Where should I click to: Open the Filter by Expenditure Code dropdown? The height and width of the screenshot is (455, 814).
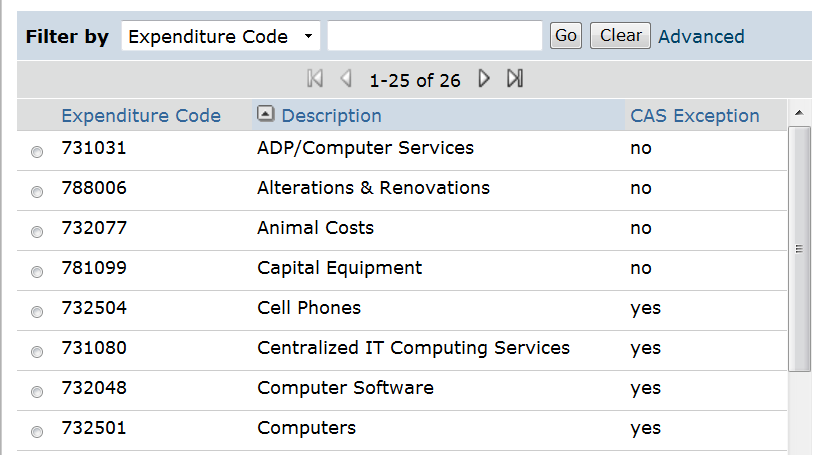pos(221,36)
